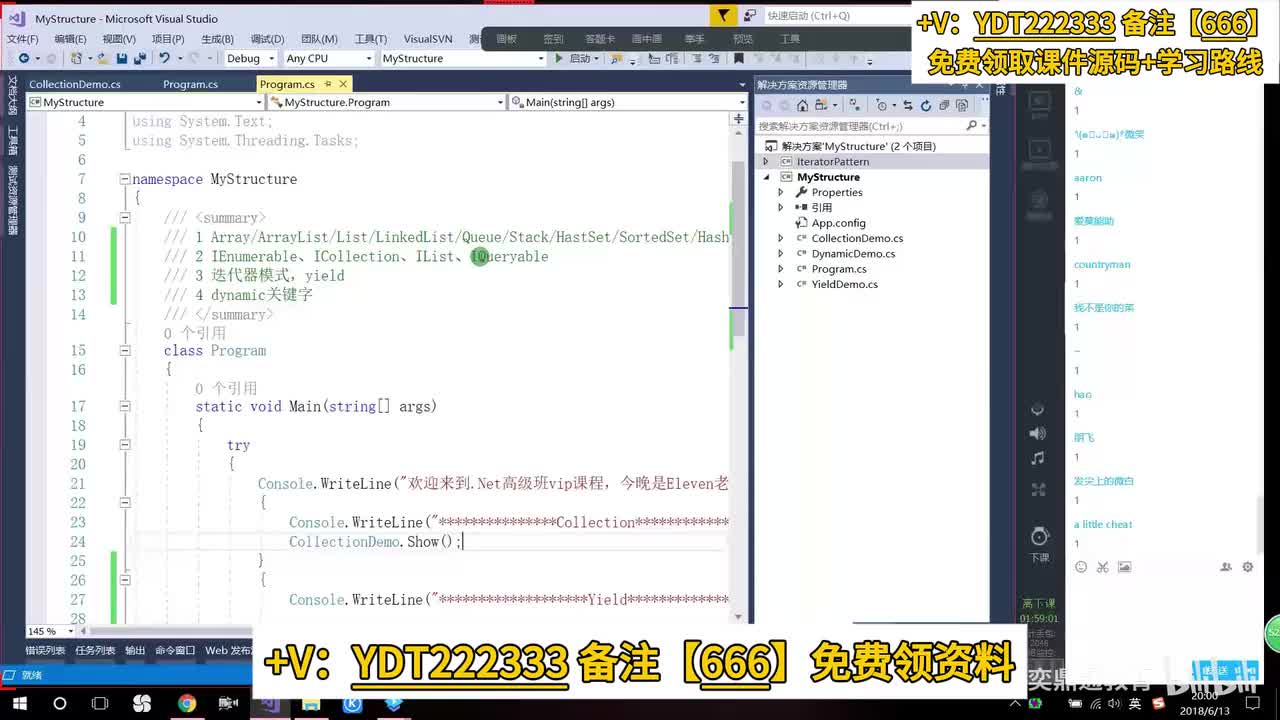Click the speaker volume icon in side panel
The image size is (1280, 720).
point(1038,433)
